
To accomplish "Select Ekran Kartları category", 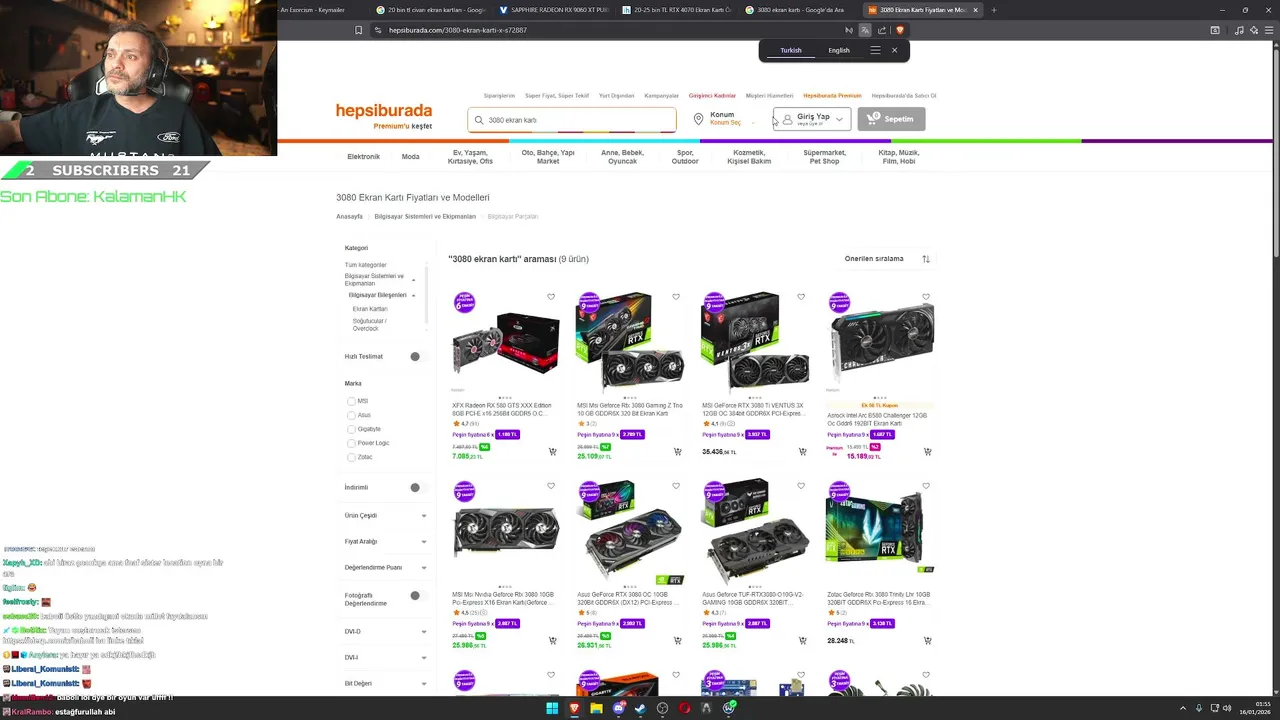I will point(370,309).
